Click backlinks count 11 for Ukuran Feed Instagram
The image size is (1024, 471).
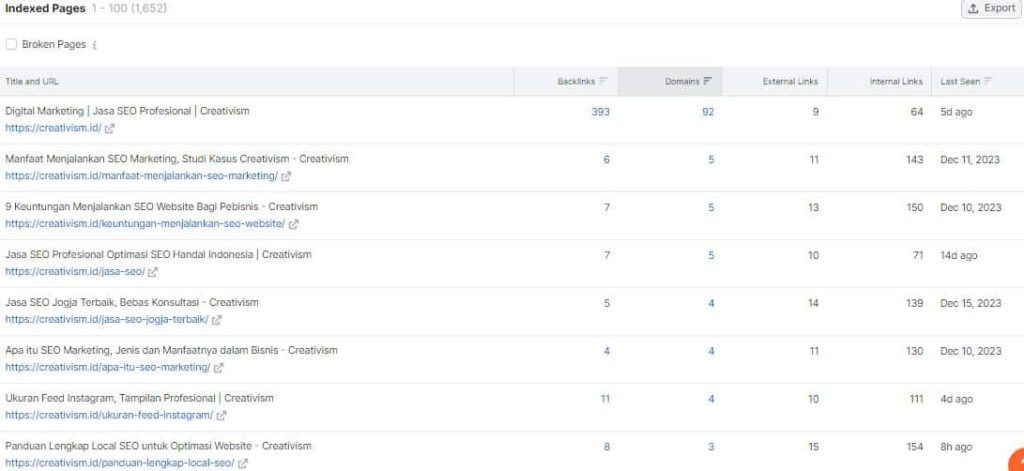pos(605,398)
